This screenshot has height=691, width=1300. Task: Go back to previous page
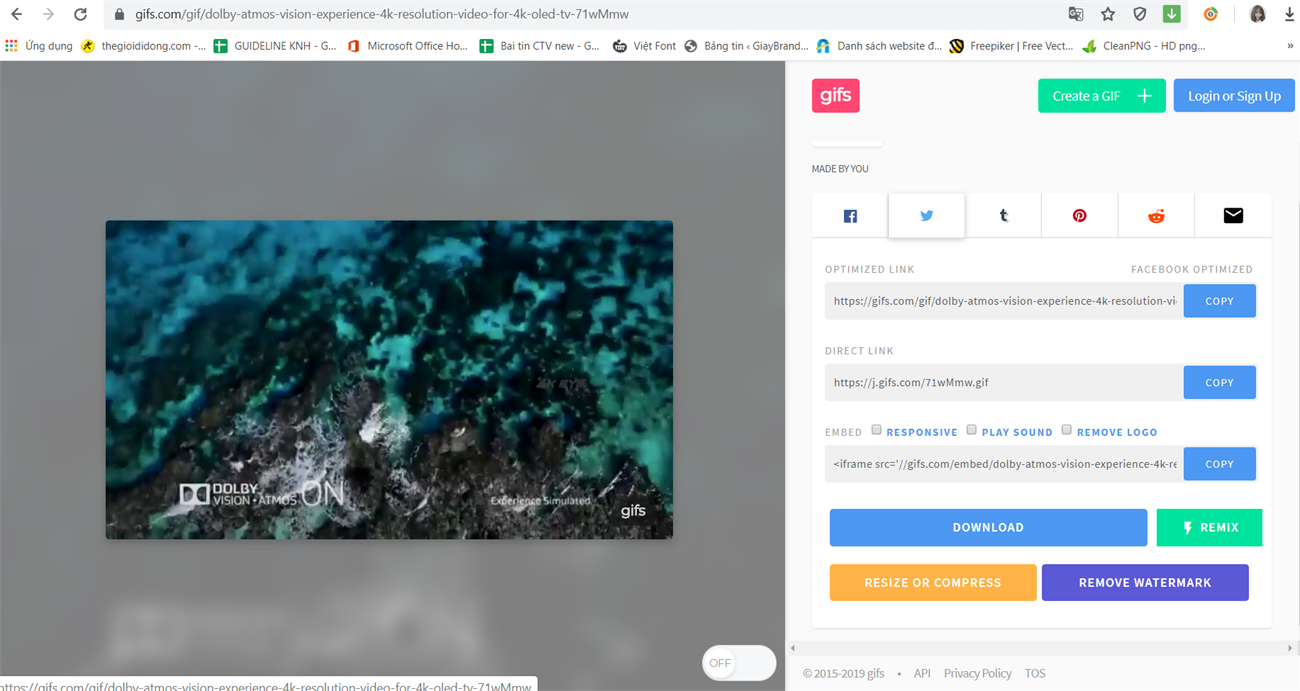(16, 15)
